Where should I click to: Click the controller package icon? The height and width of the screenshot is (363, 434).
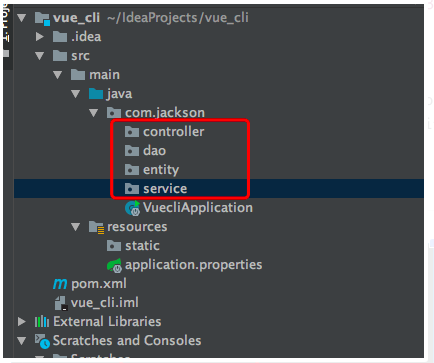pos(132,132)
